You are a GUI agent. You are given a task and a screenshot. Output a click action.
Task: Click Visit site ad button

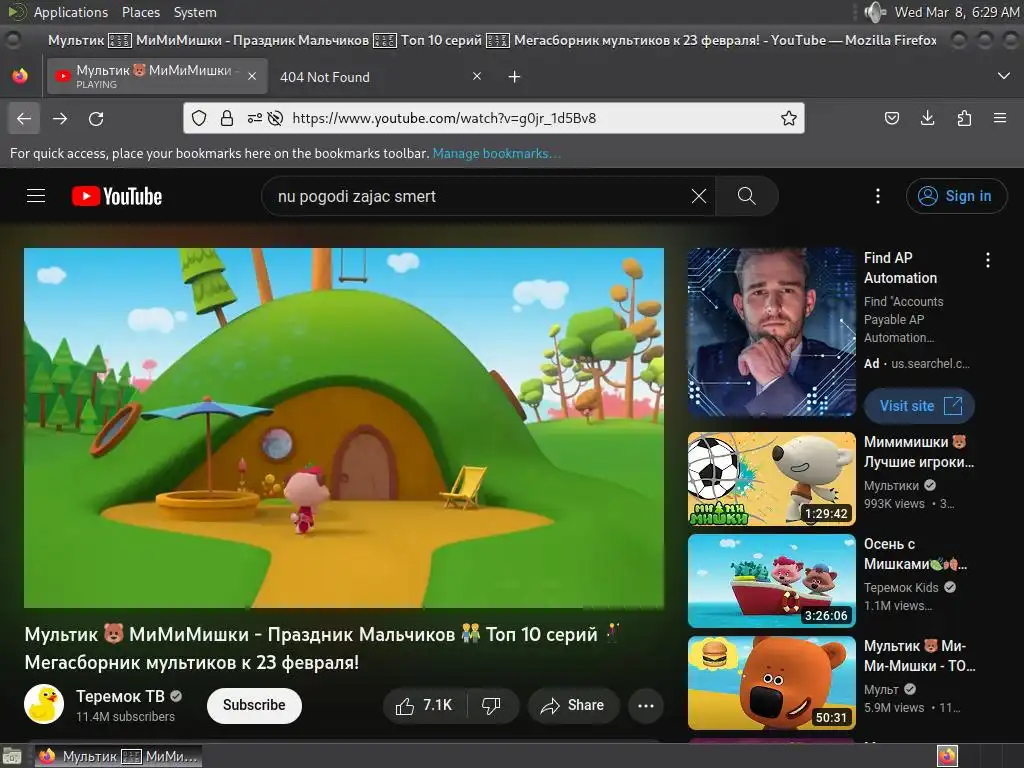click(920, 406)
